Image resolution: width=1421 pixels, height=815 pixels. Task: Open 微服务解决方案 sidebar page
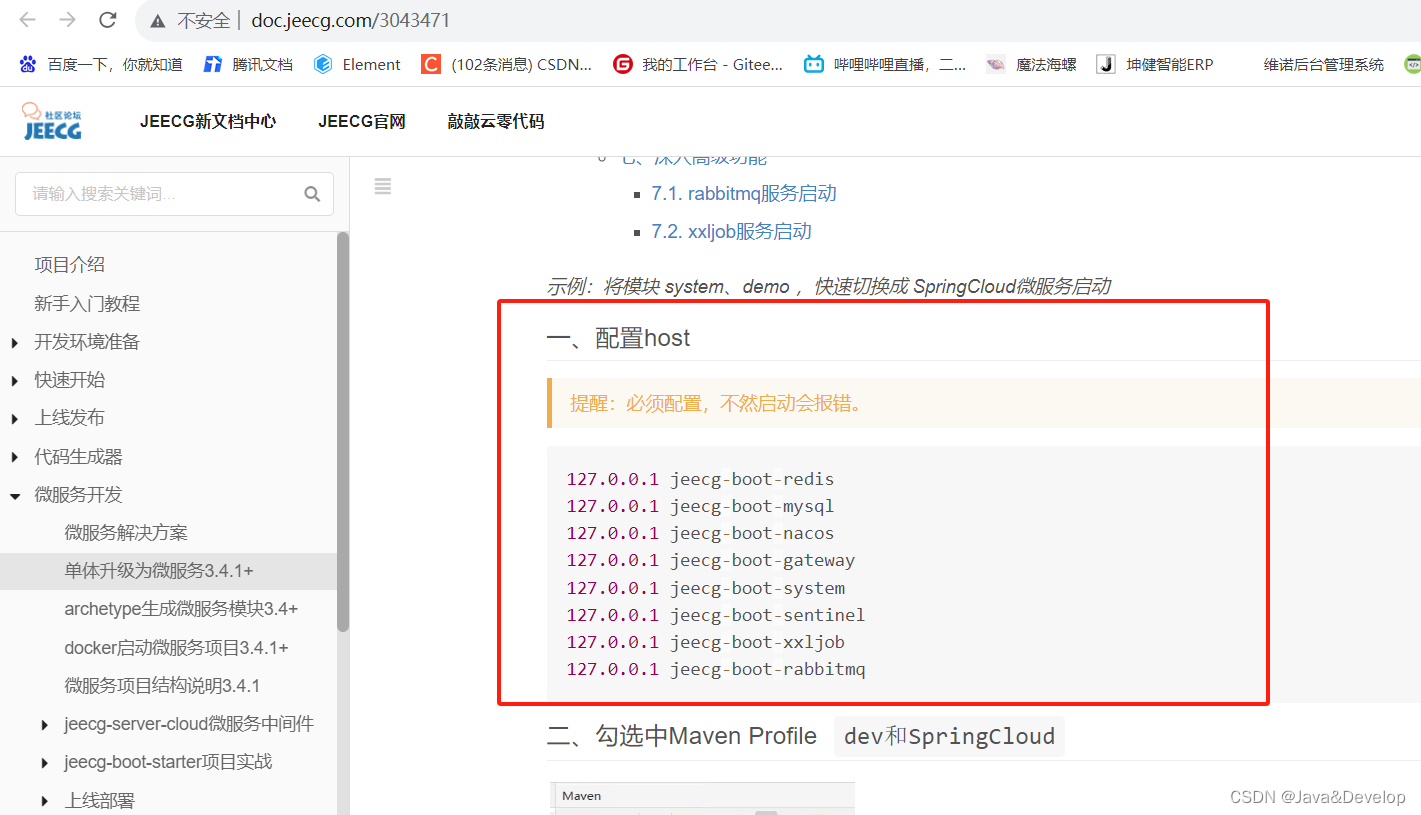coord(126,533)
